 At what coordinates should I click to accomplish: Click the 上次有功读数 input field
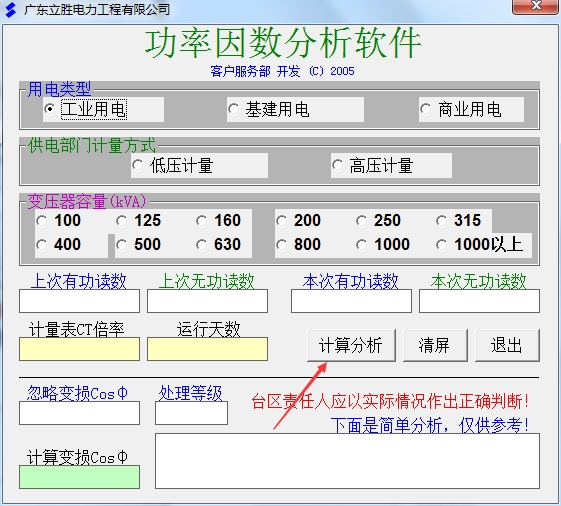click(79, 301)
